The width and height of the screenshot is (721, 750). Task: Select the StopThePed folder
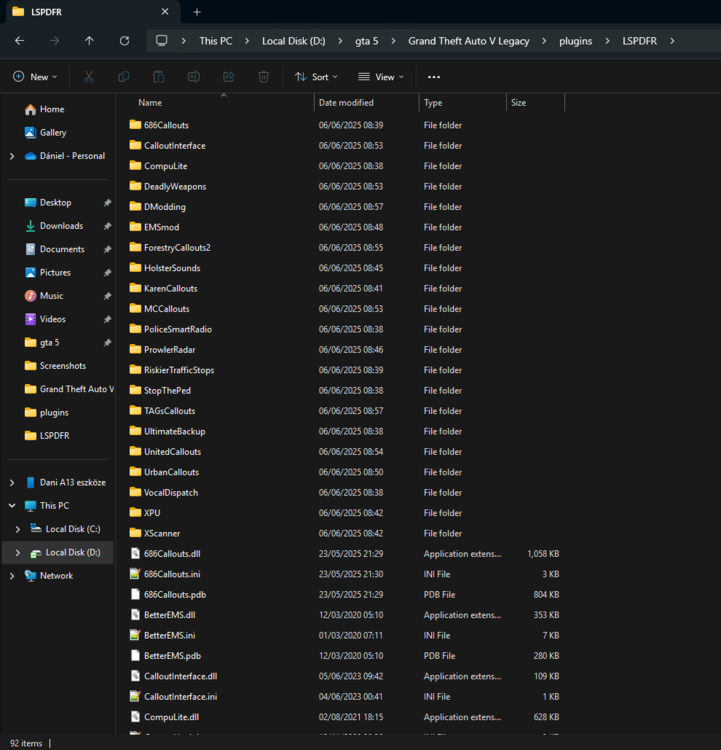[167, 390]
